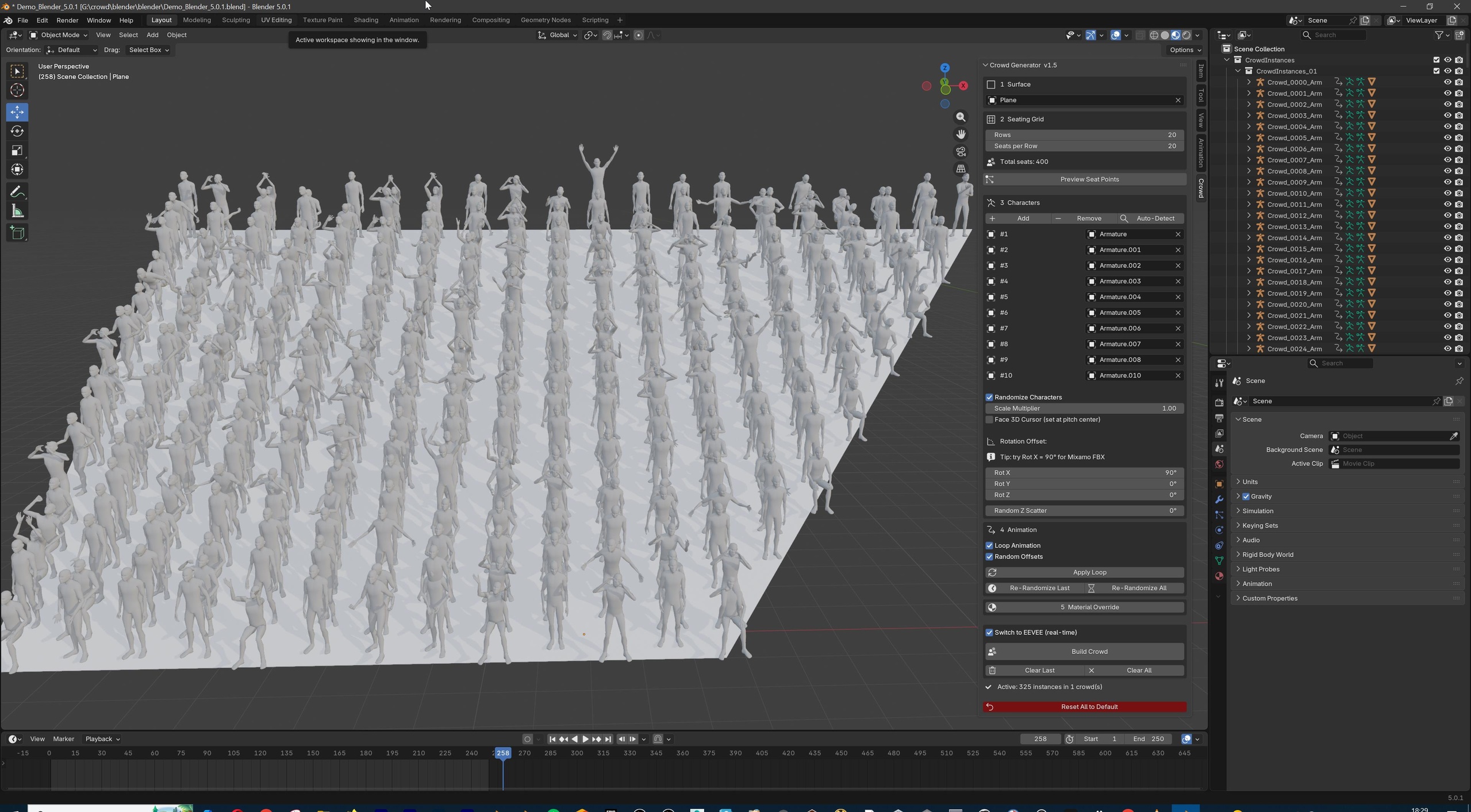Enable Face 3D Cursor checkbox
1471x812 pixels.
click(x=989, y=420)
